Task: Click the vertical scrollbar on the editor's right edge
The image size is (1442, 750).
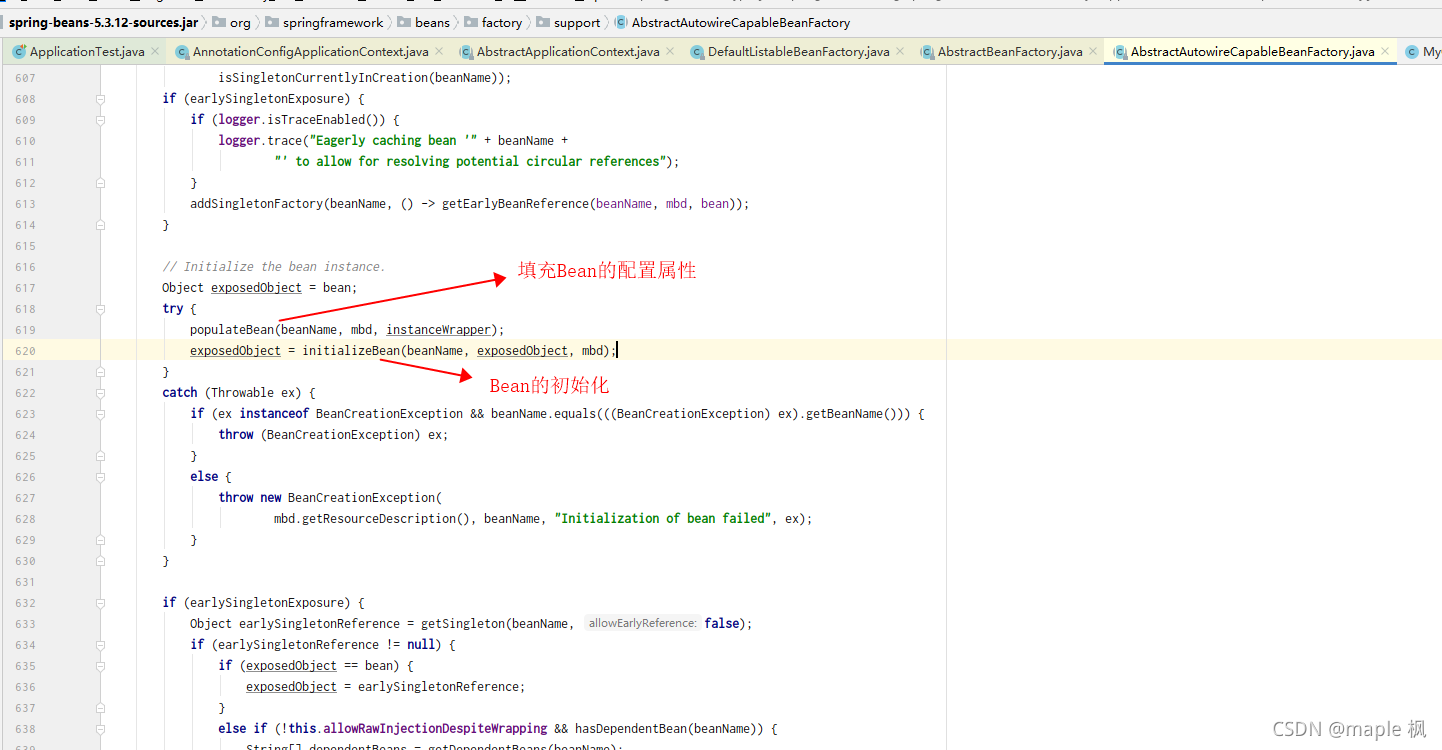Action: [1438, 400]
